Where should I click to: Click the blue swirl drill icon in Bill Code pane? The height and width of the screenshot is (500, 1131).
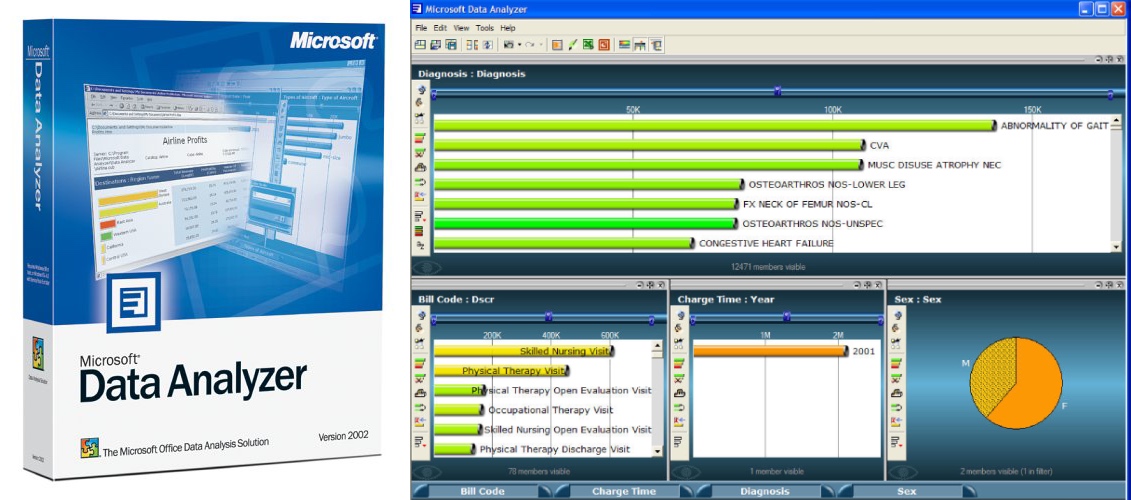(421, 315)
